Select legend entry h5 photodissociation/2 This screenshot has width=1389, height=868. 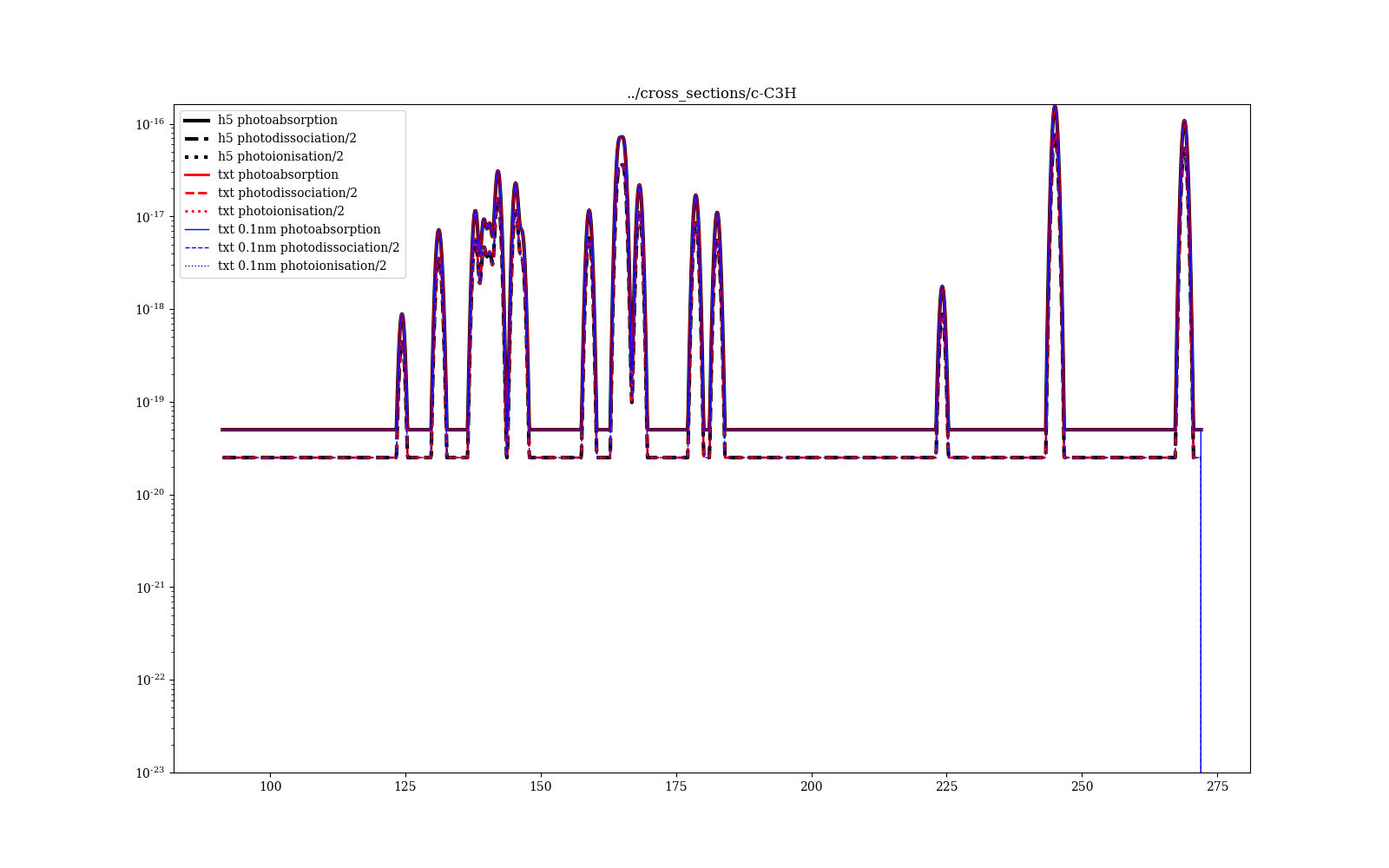pyautogui.click(x=270, y=138)
